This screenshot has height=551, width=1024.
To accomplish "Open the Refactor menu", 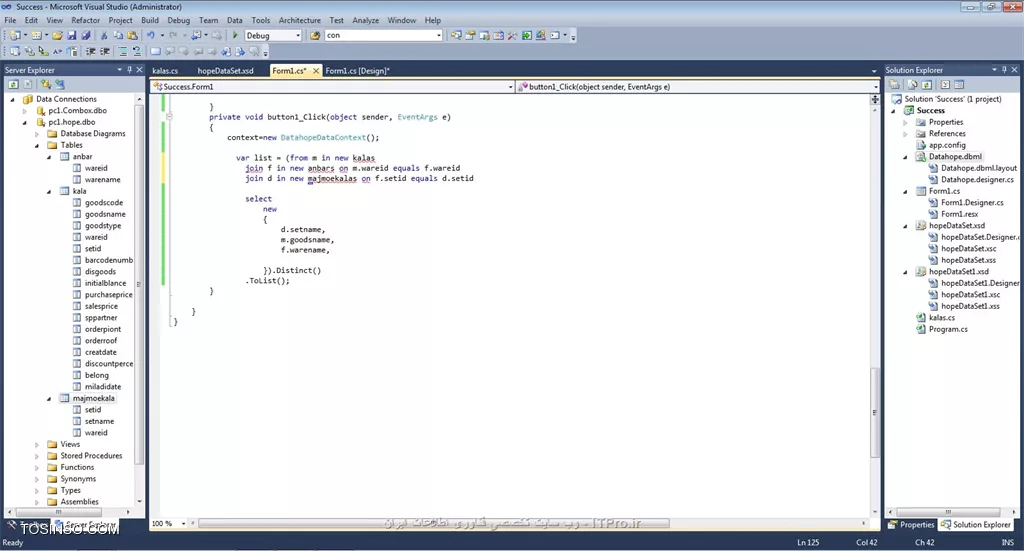I will coord(86,20).
